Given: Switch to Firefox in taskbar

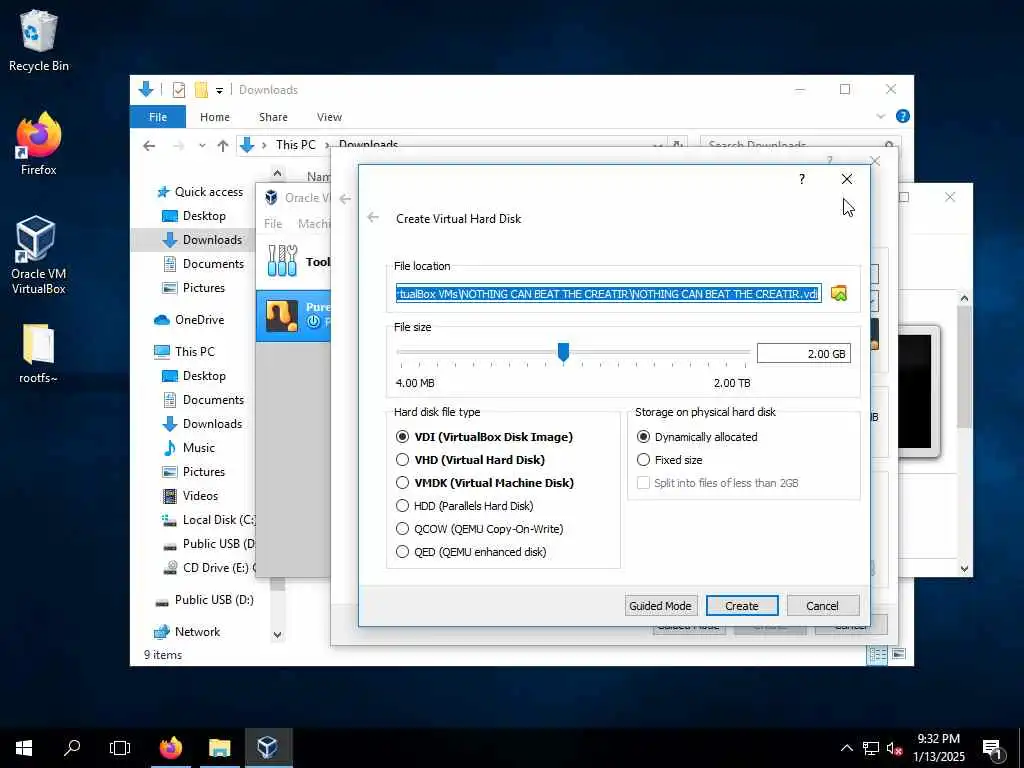Looking at the screenshot, I should point(171,748).
